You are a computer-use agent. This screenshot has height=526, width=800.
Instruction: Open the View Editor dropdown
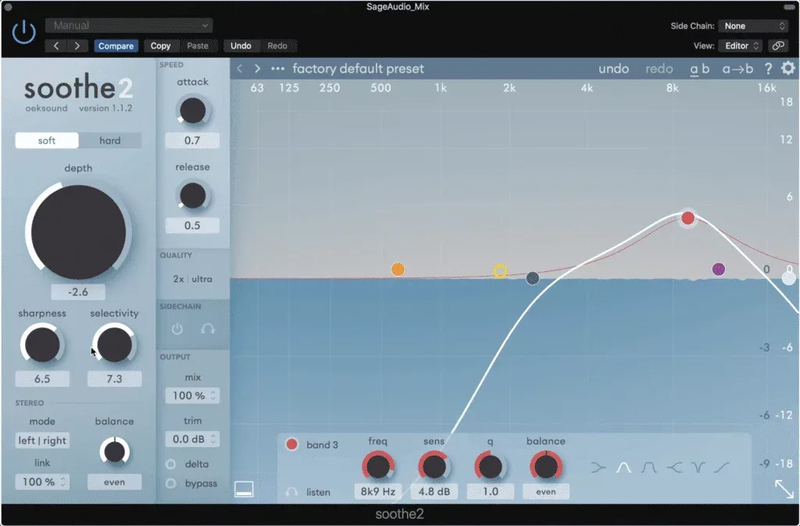click(x=741, y=46)
